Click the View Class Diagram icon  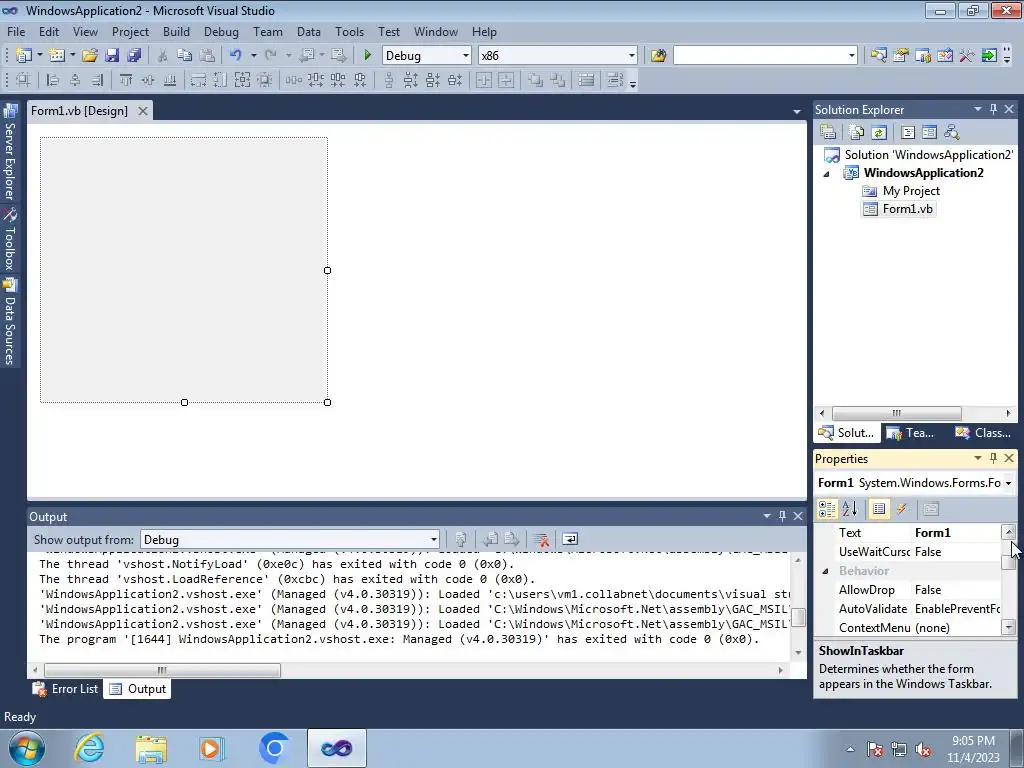click(952, 133)
